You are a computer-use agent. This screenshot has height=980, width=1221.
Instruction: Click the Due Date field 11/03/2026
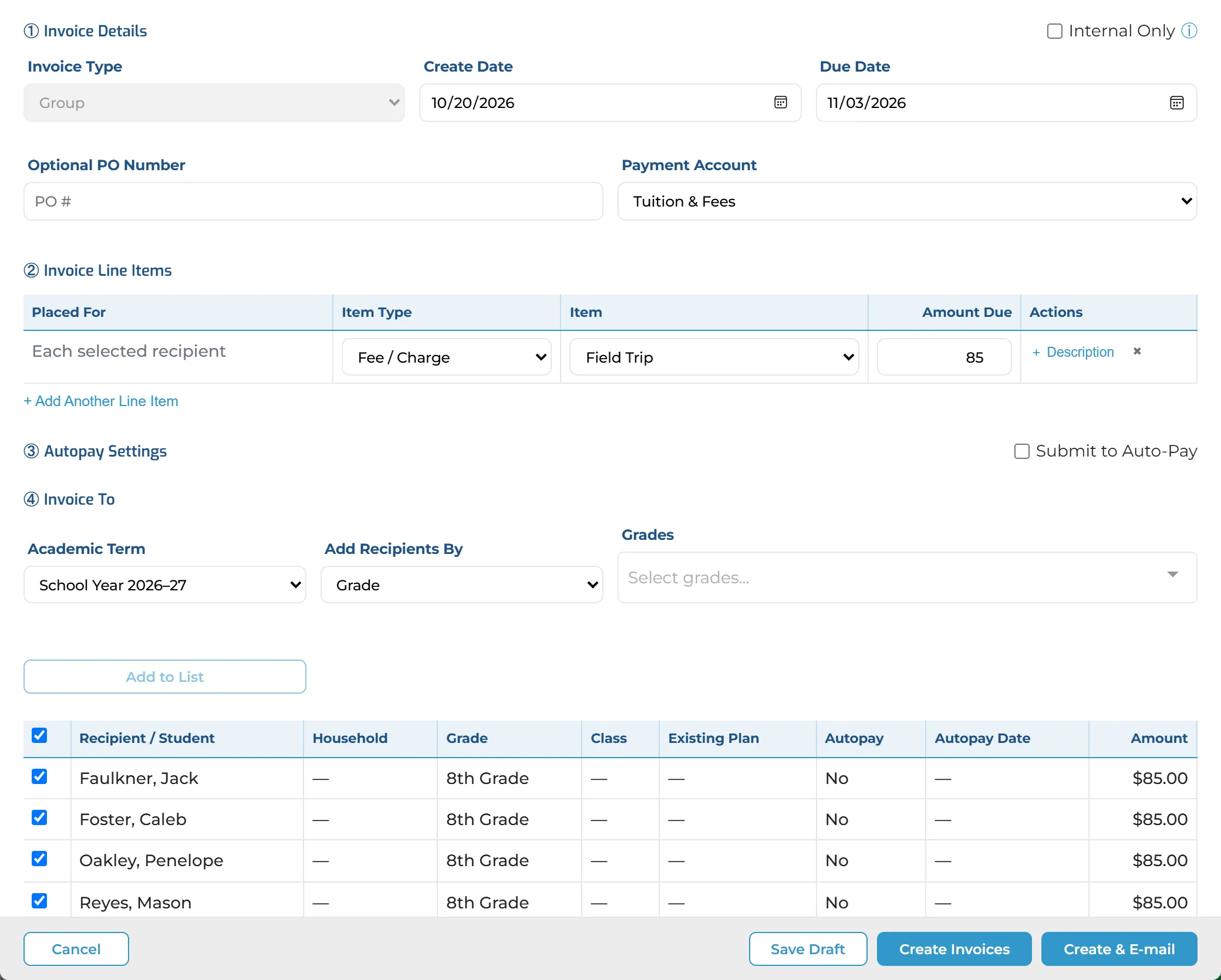click(1007, 103)
